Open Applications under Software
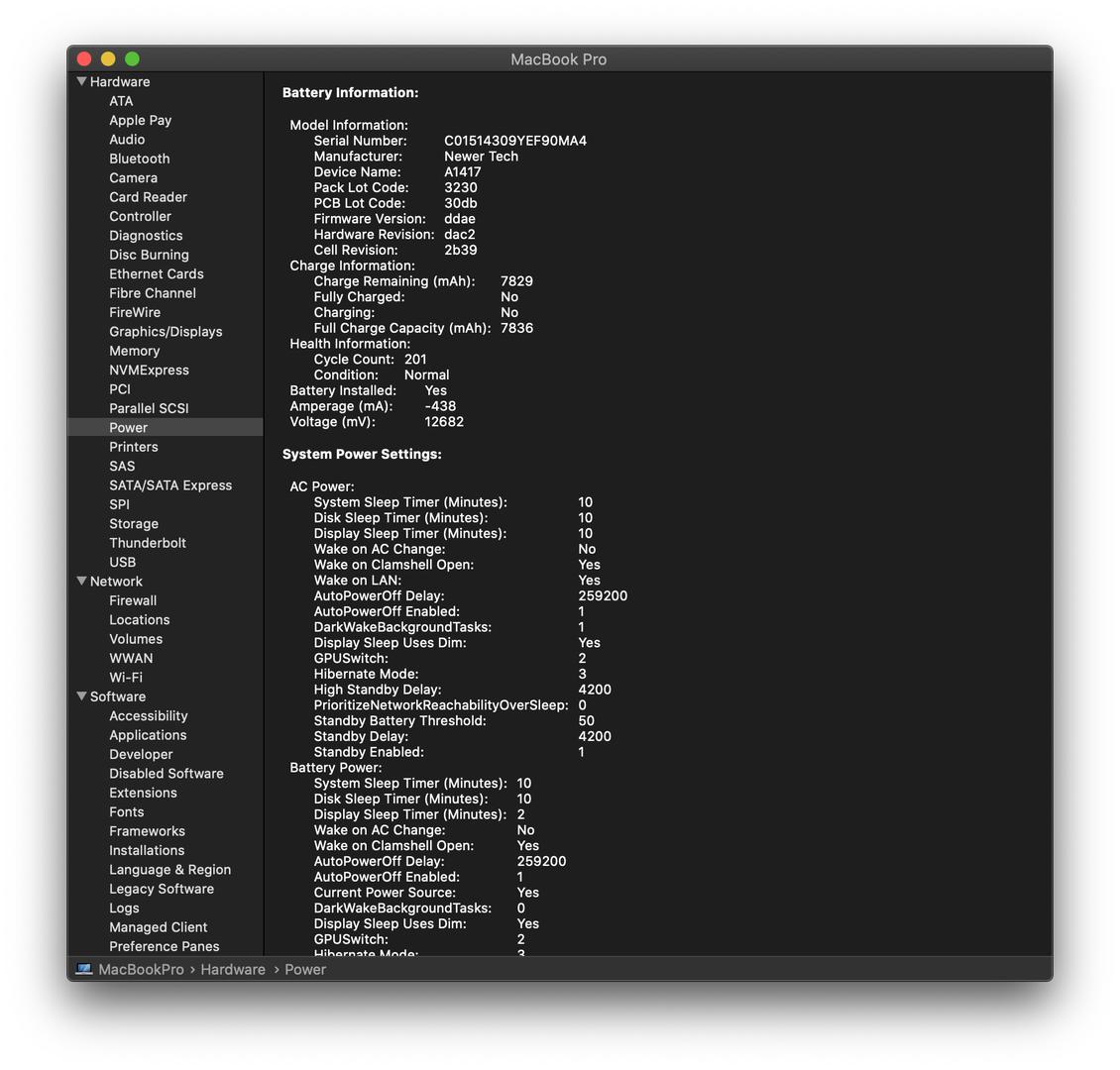Screen dimensions: 1120x1070 click(x=148, y=735)
